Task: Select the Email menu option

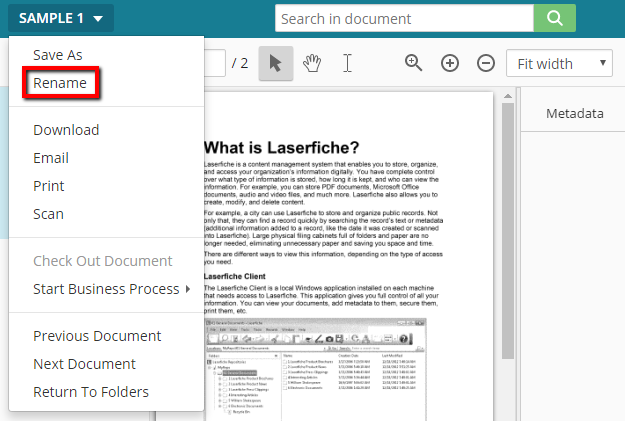Action: click(51, 158)
